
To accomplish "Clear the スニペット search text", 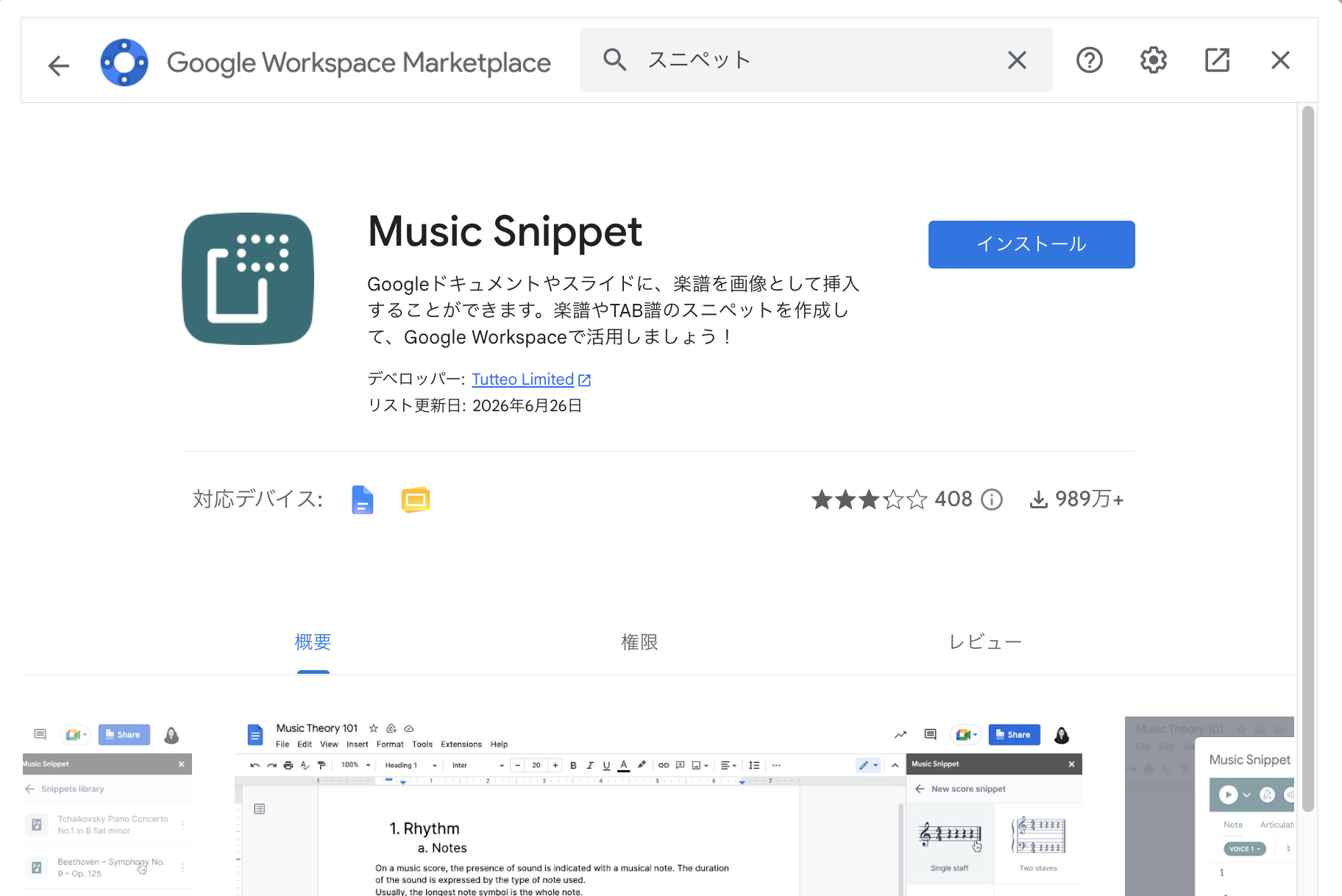I will coord(1017,60).
